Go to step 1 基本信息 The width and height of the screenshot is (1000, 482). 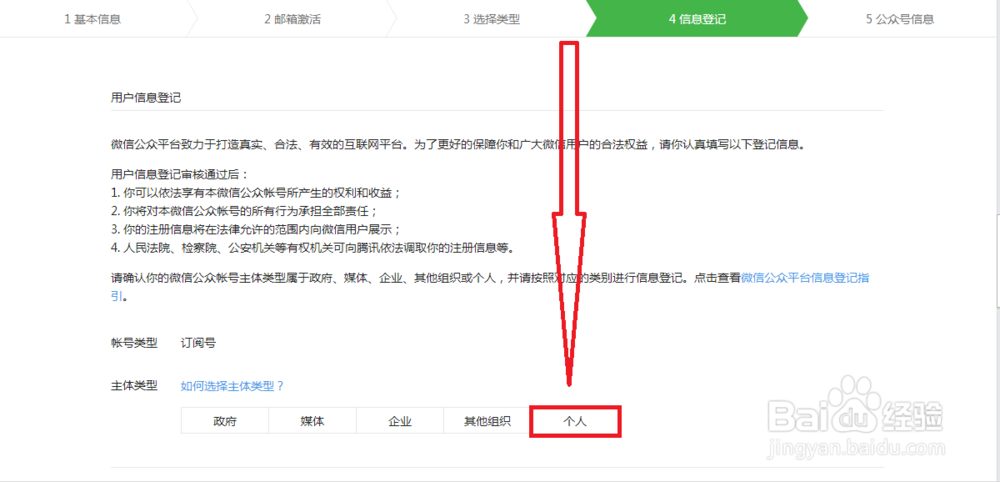[x=92, y=19]
